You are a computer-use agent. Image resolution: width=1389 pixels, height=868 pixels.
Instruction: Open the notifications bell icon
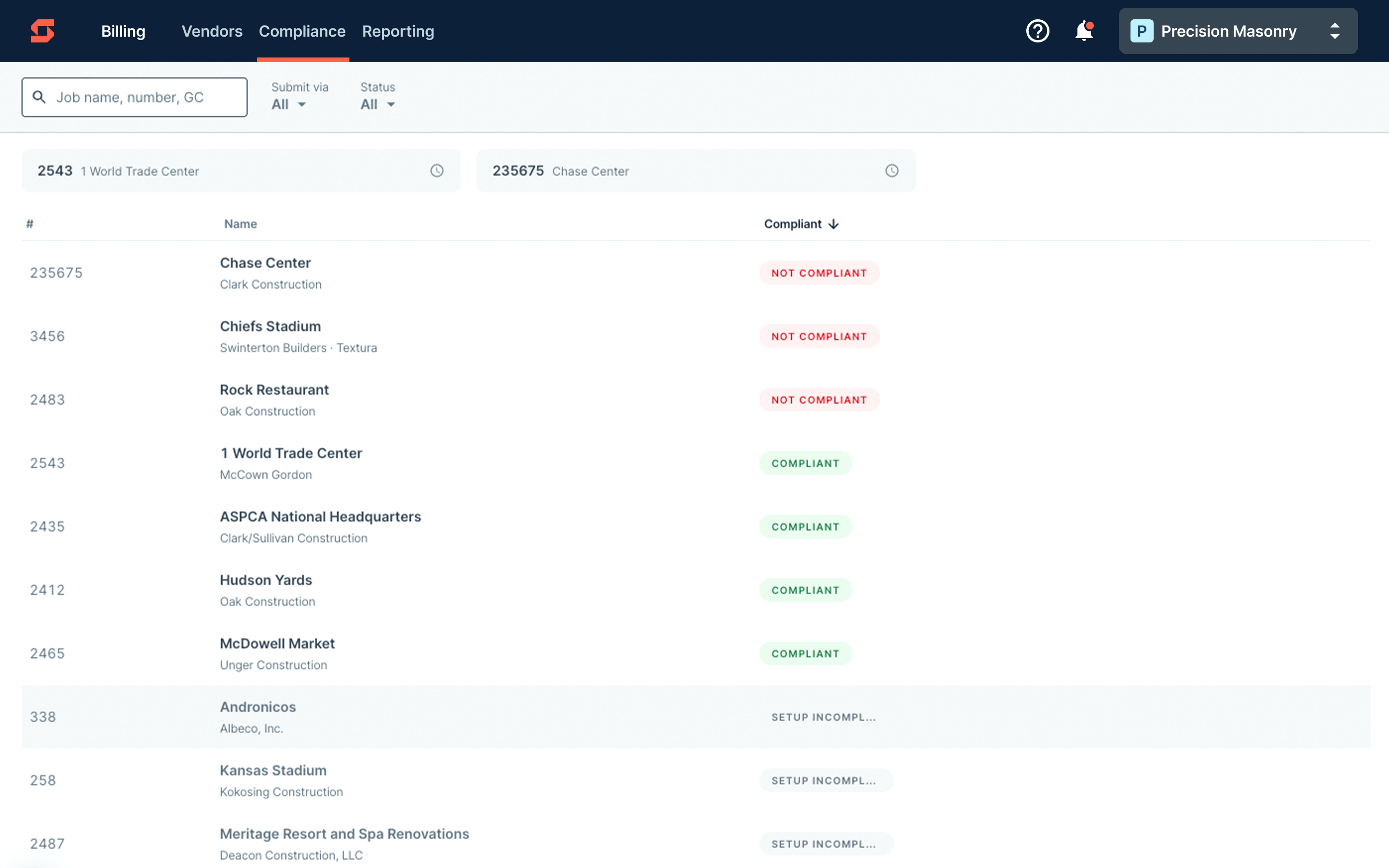pos(1084,31)
